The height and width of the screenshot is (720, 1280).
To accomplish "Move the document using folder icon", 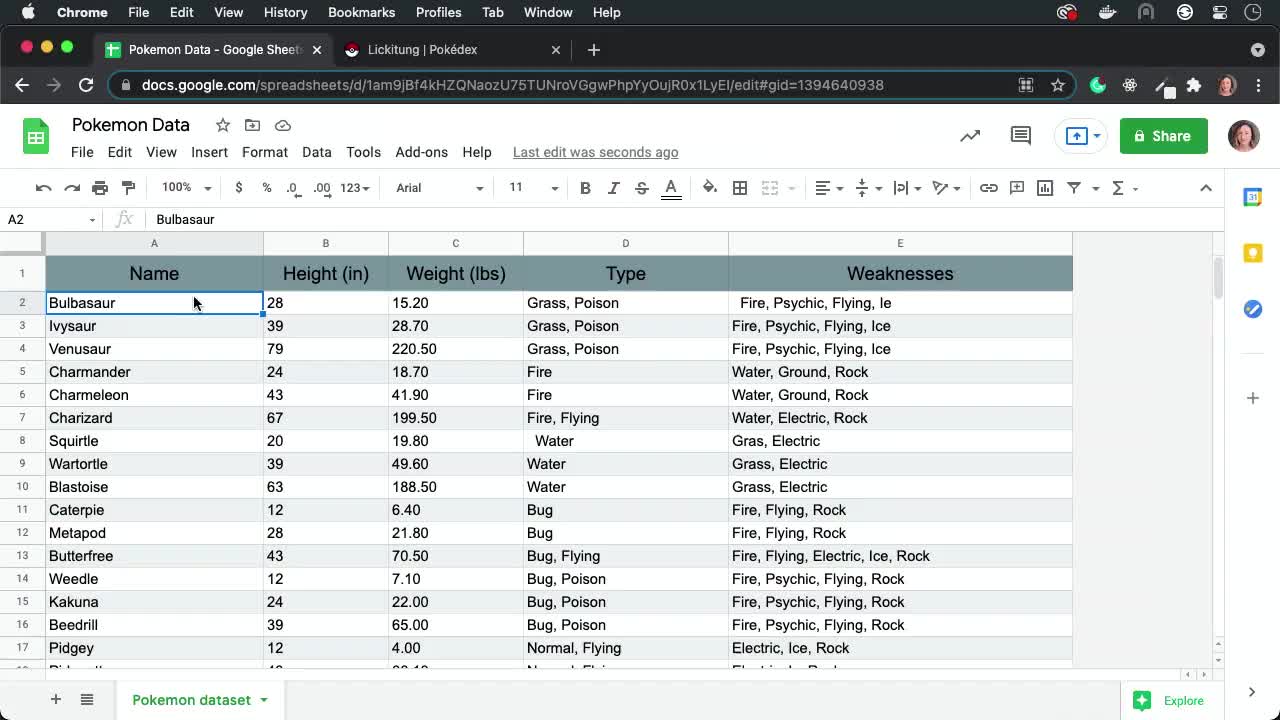I will click(x=252, y=125).
